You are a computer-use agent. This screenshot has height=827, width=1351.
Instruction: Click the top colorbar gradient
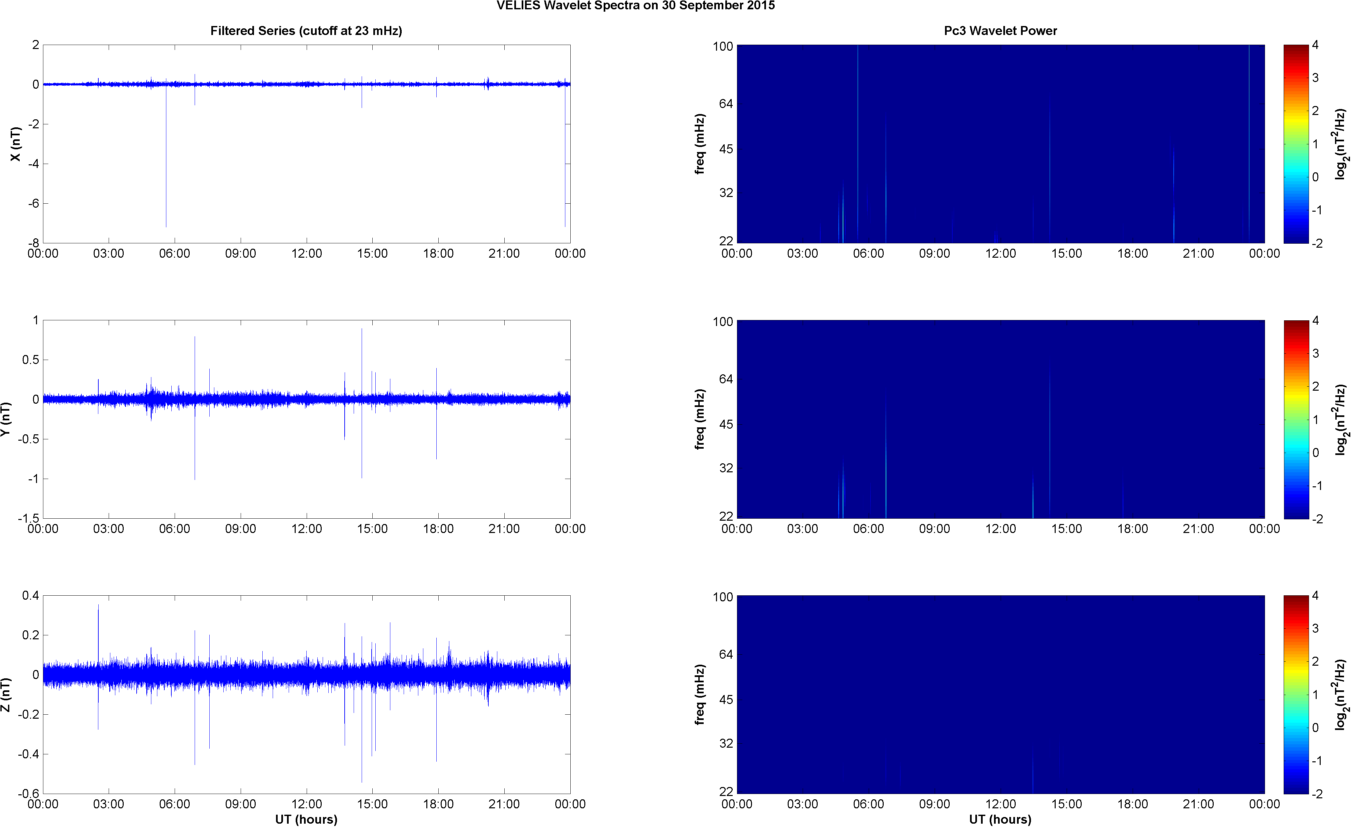tap(1294, 144)
